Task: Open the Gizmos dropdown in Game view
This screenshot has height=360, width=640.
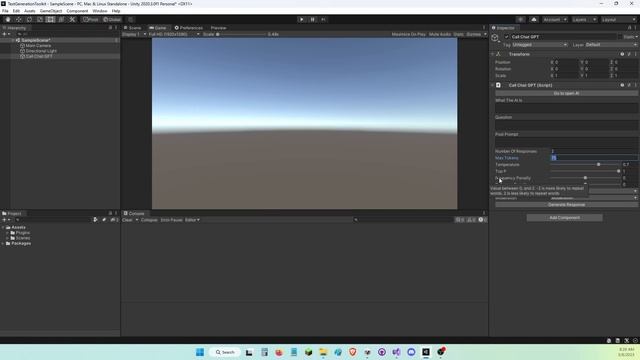Action: tap(476, 34)
